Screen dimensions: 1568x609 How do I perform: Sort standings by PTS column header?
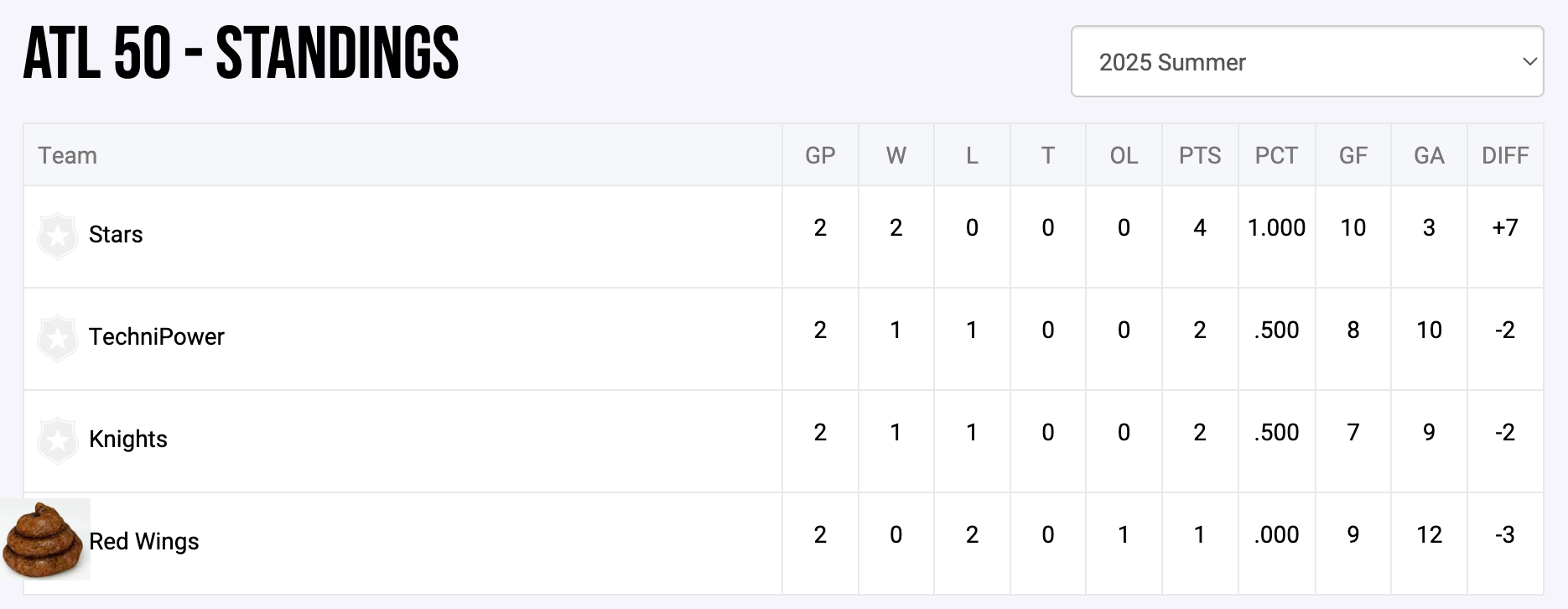click(1200, 156)
